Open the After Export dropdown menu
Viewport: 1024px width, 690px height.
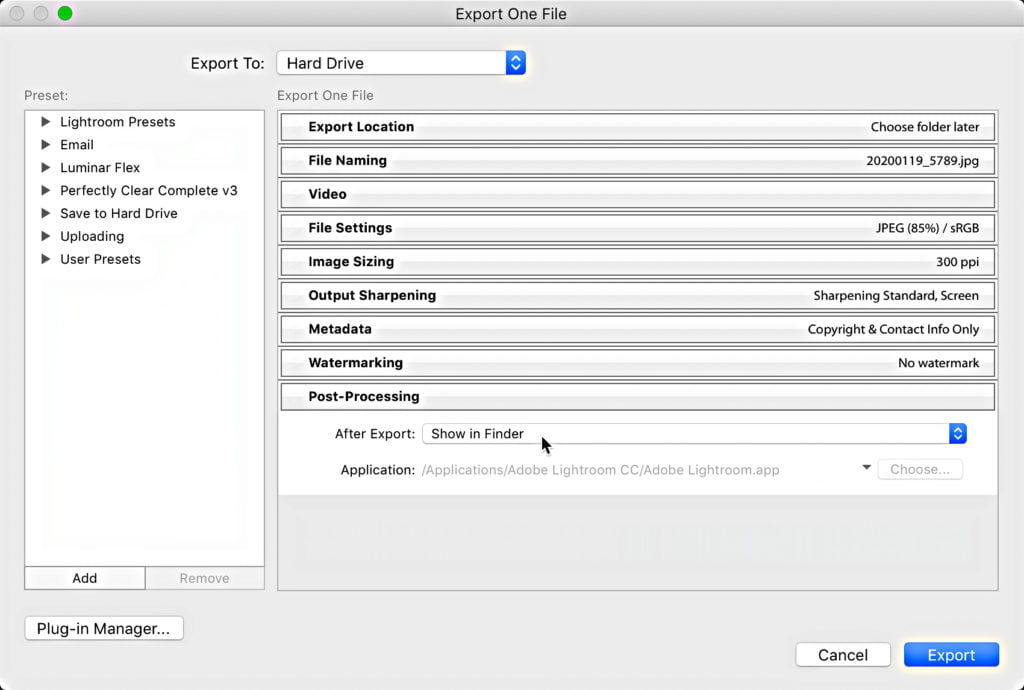coord(694,434)
